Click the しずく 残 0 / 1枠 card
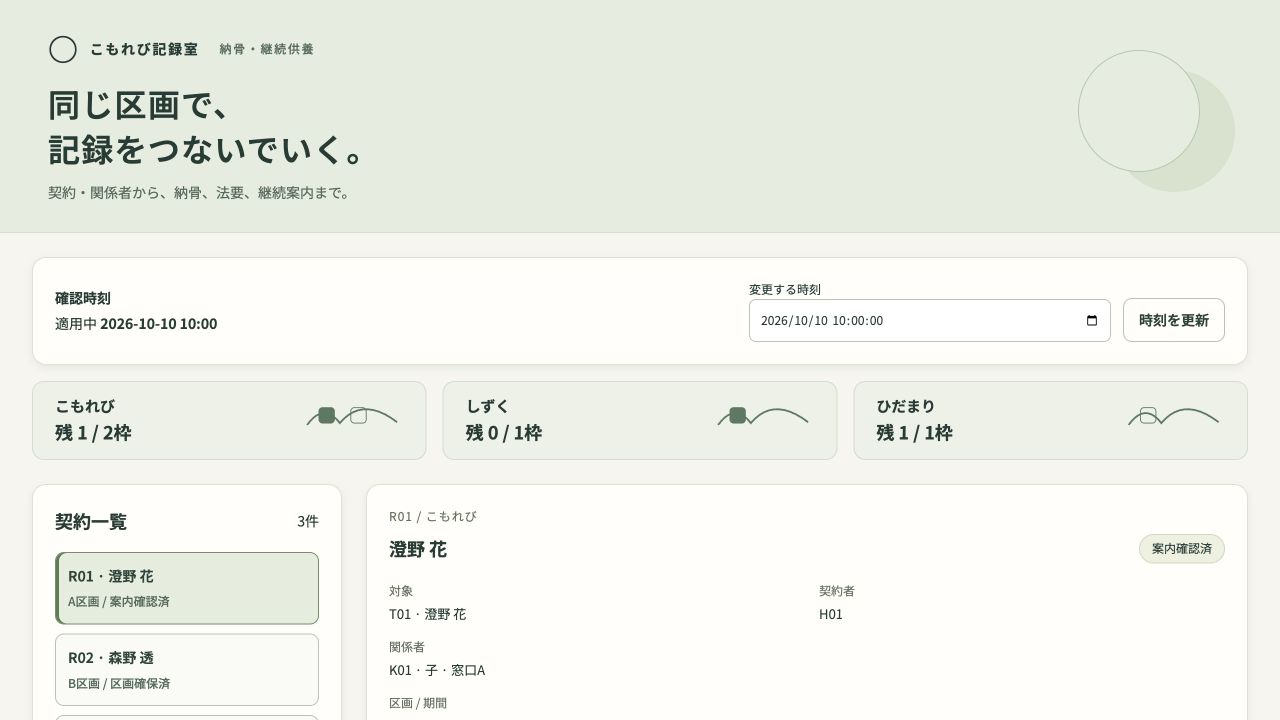Screen dimensions: 1280x720 click(x=640, y=420)
